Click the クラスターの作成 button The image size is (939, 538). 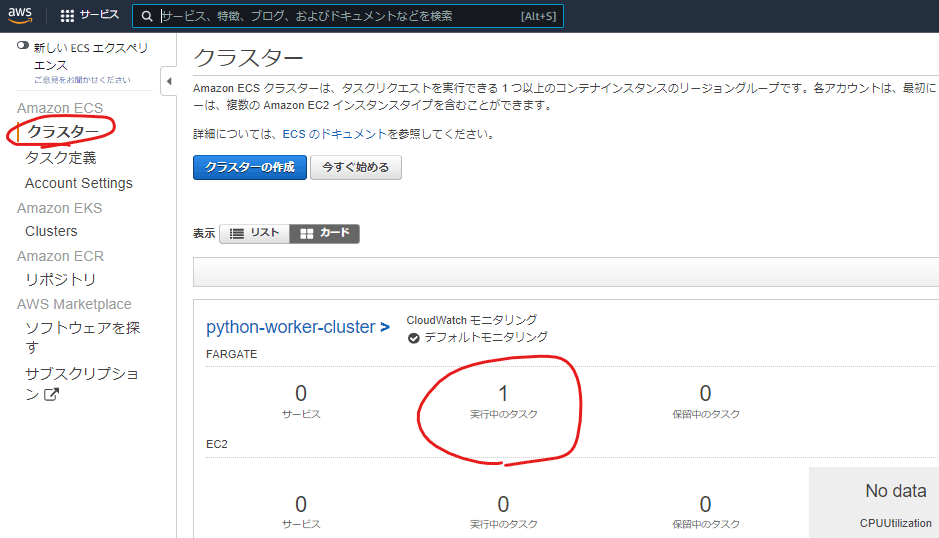click(250, 167)
